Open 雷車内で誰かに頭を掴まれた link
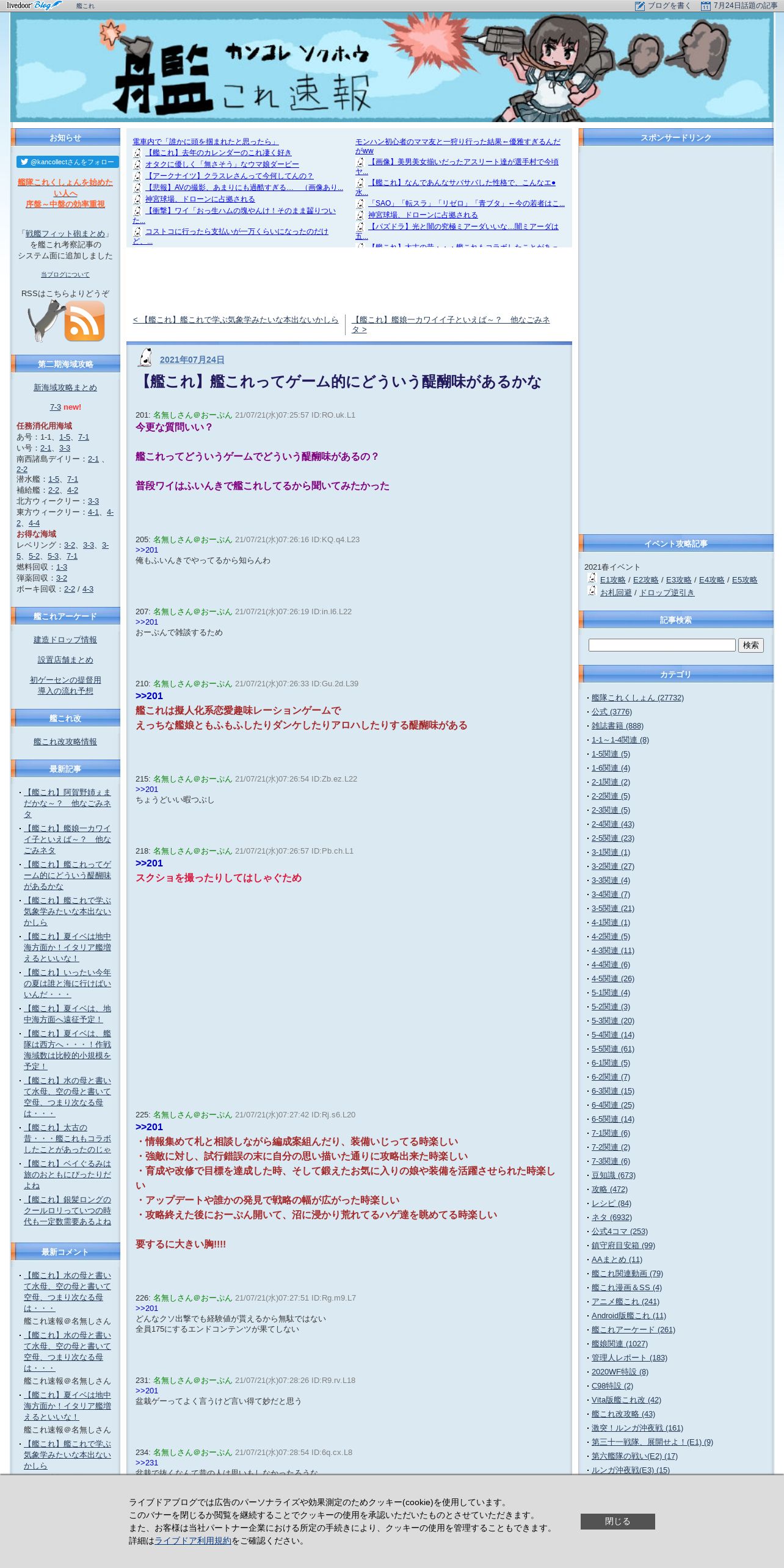Screen dimensions: 784x1568 pos(206,142)
